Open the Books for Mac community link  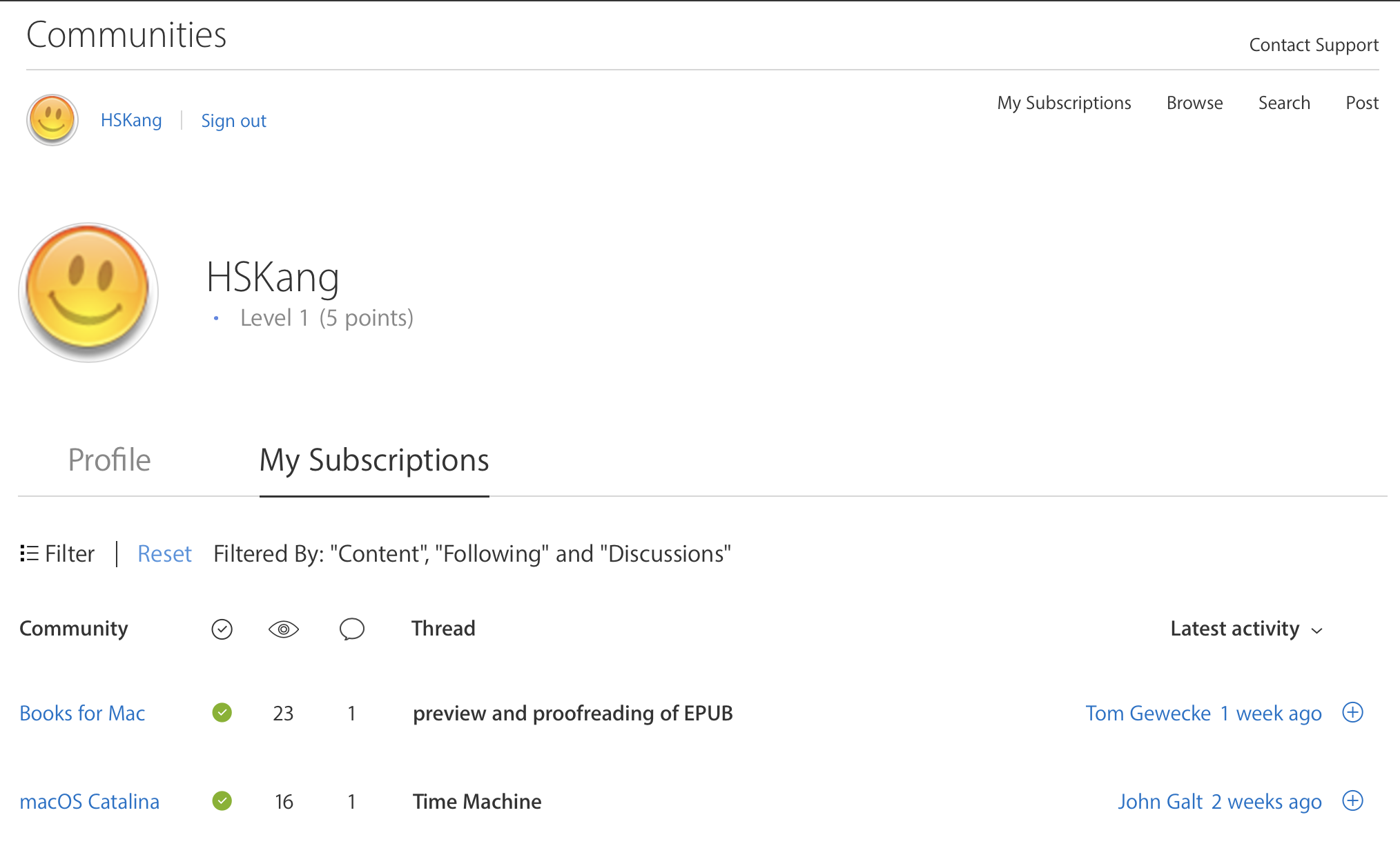[82, 713]
